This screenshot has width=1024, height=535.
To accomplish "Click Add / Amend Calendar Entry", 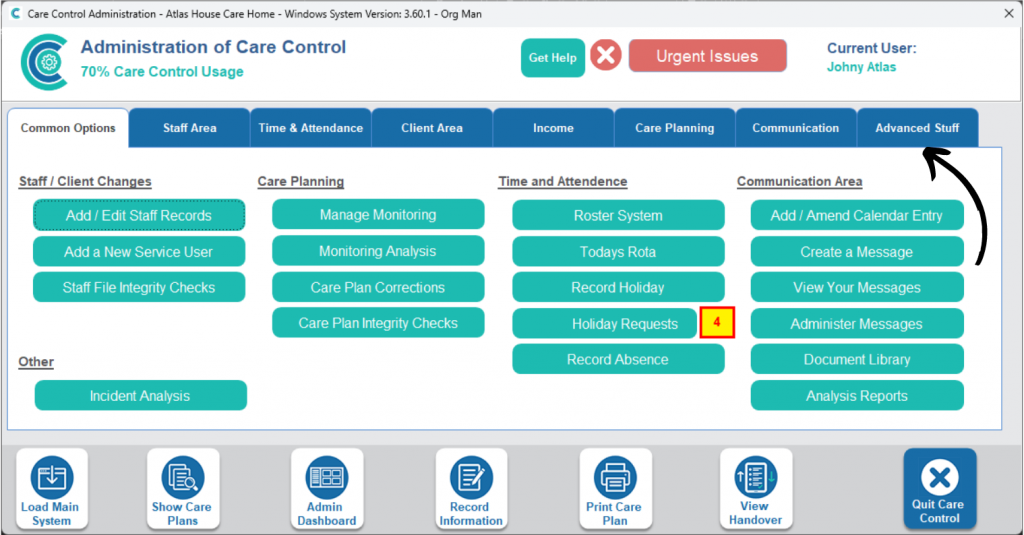I will (x=857, y=216).
